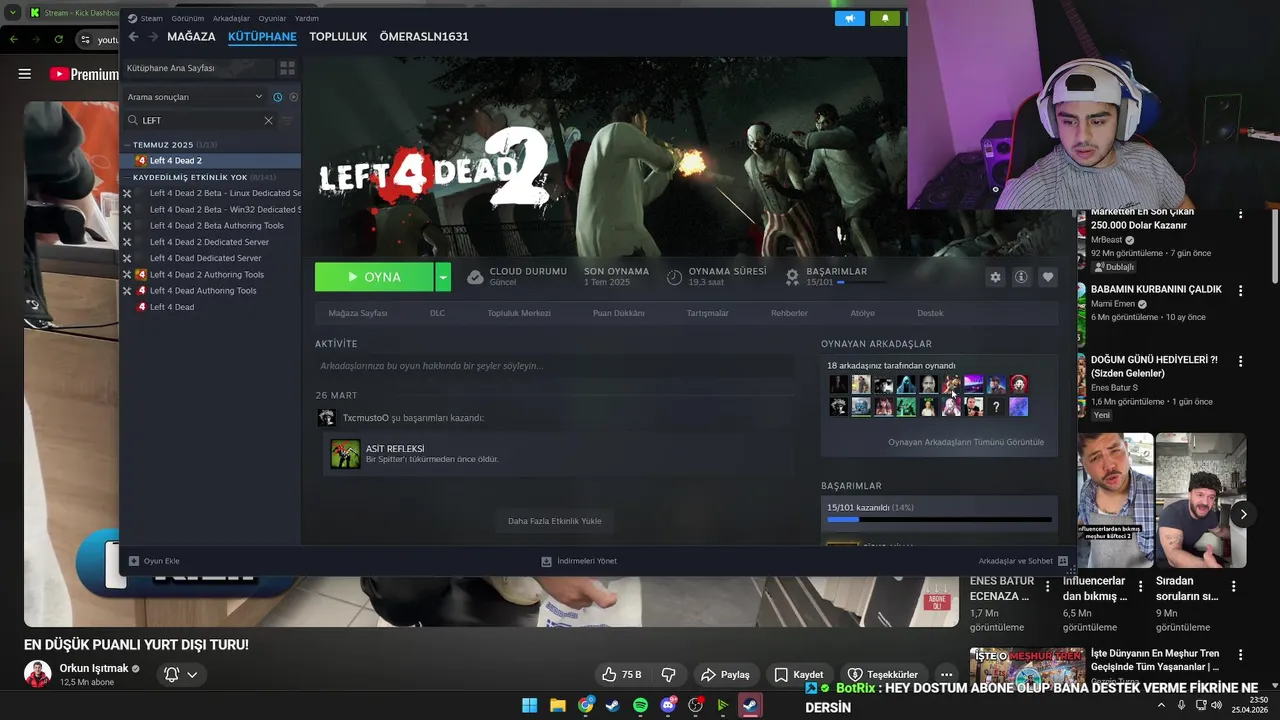Dislike the YouTube video

point(669,674)
